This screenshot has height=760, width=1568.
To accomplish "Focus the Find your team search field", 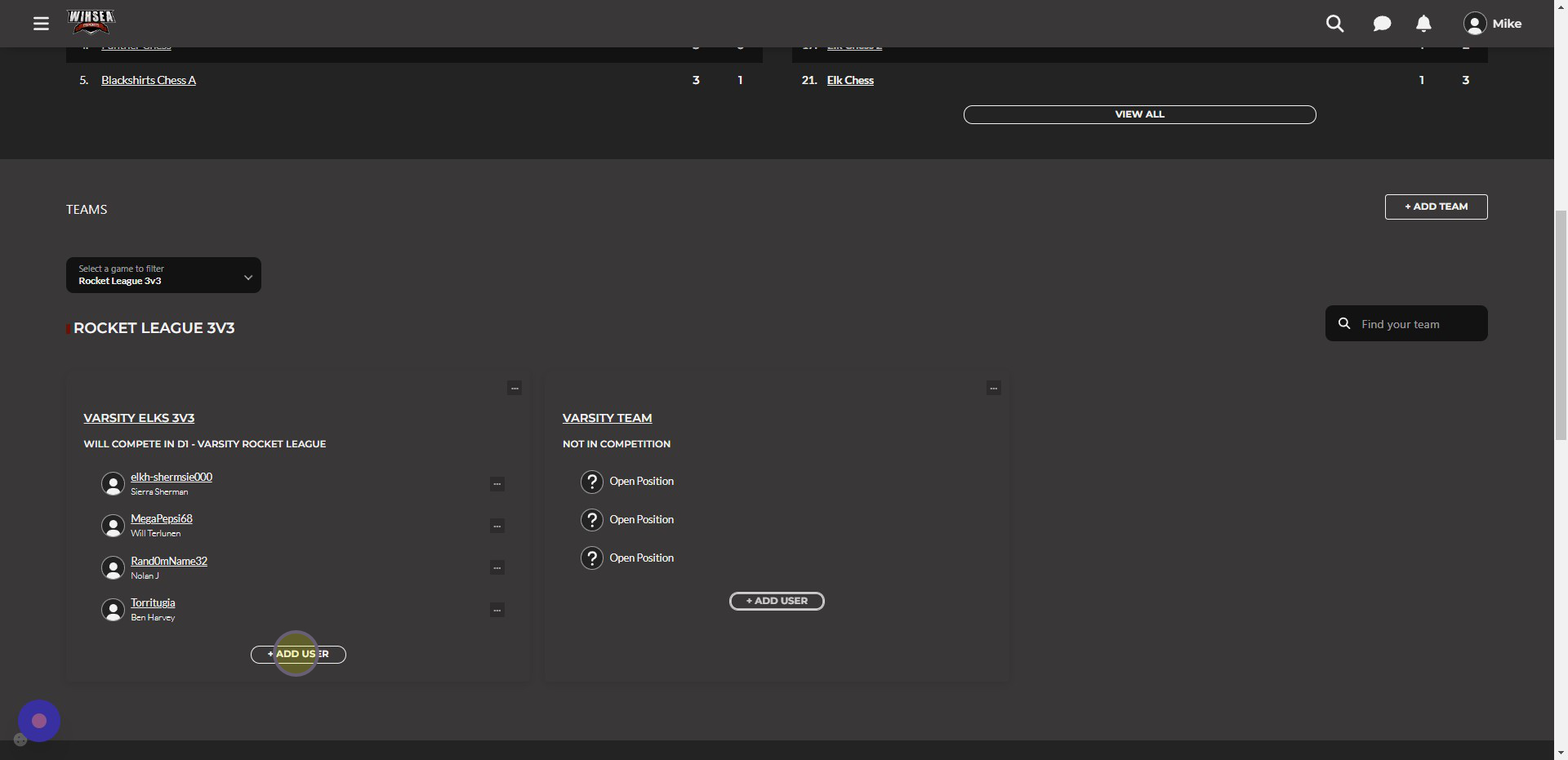I will coord(1406,323).
